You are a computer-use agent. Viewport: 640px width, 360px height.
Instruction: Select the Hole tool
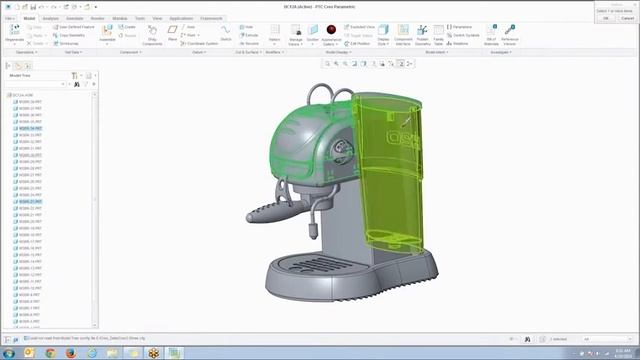(247, 27)
